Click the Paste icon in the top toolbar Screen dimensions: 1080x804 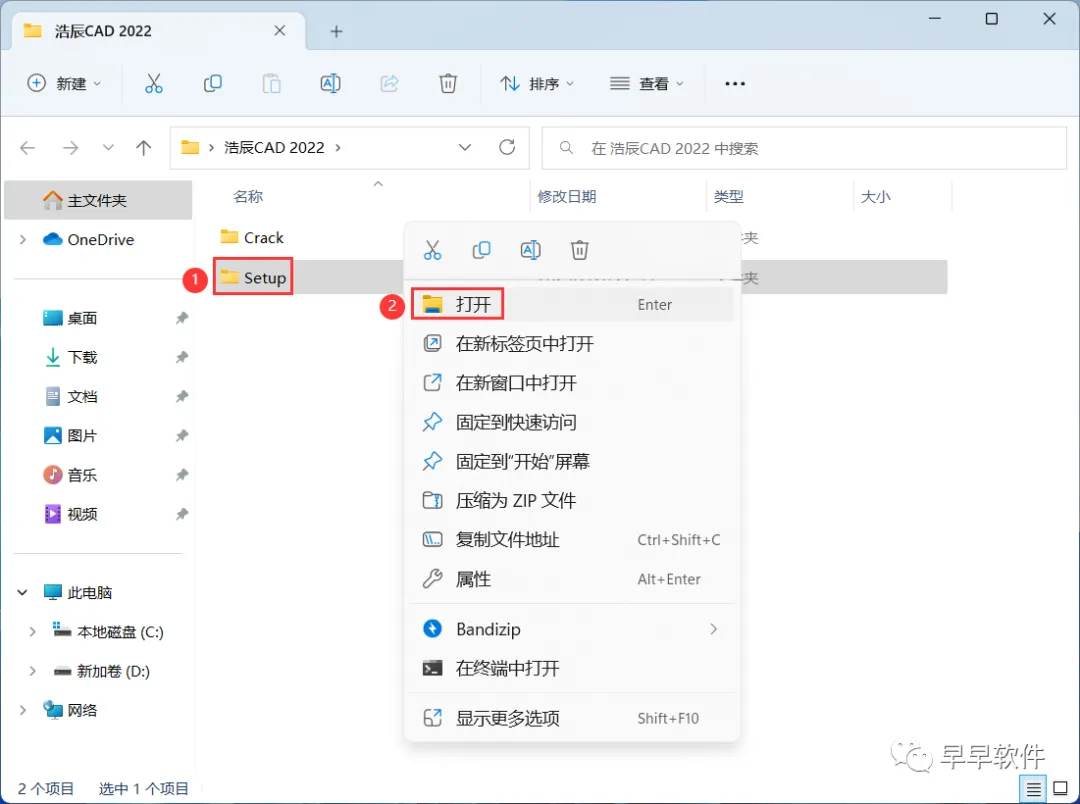tap(271, 83)
